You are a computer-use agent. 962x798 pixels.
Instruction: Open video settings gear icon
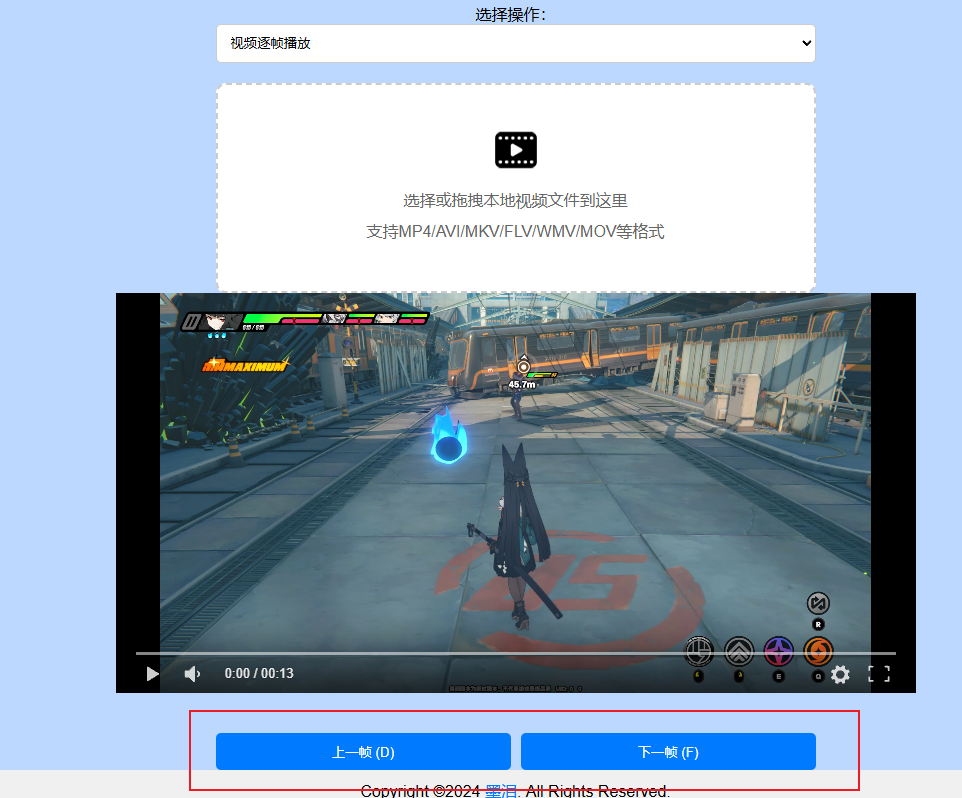840,674
